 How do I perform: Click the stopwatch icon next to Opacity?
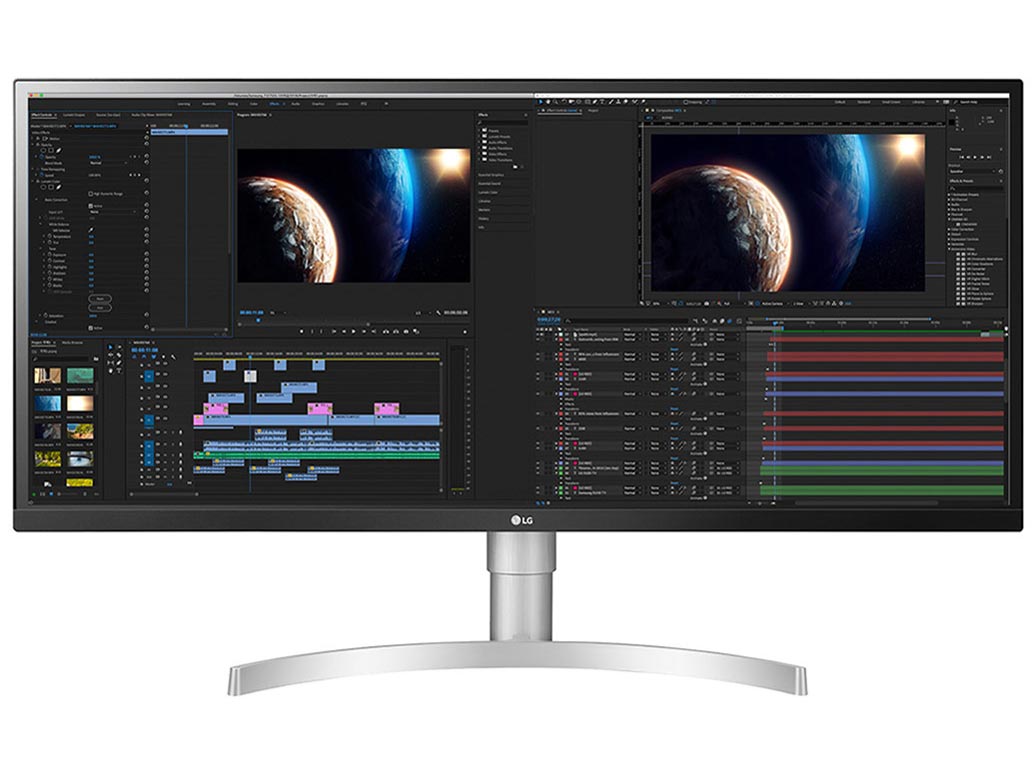click(x=43, y=157)
